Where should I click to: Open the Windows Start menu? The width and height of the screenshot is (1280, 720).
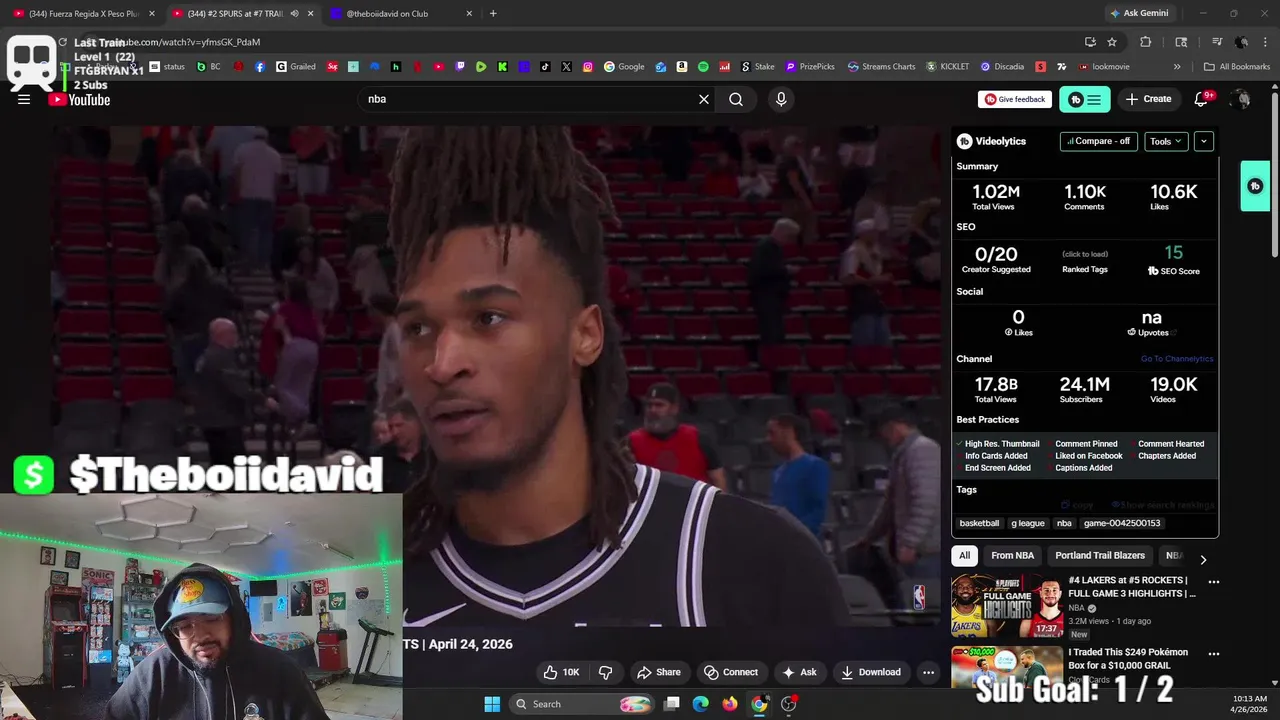492,704
